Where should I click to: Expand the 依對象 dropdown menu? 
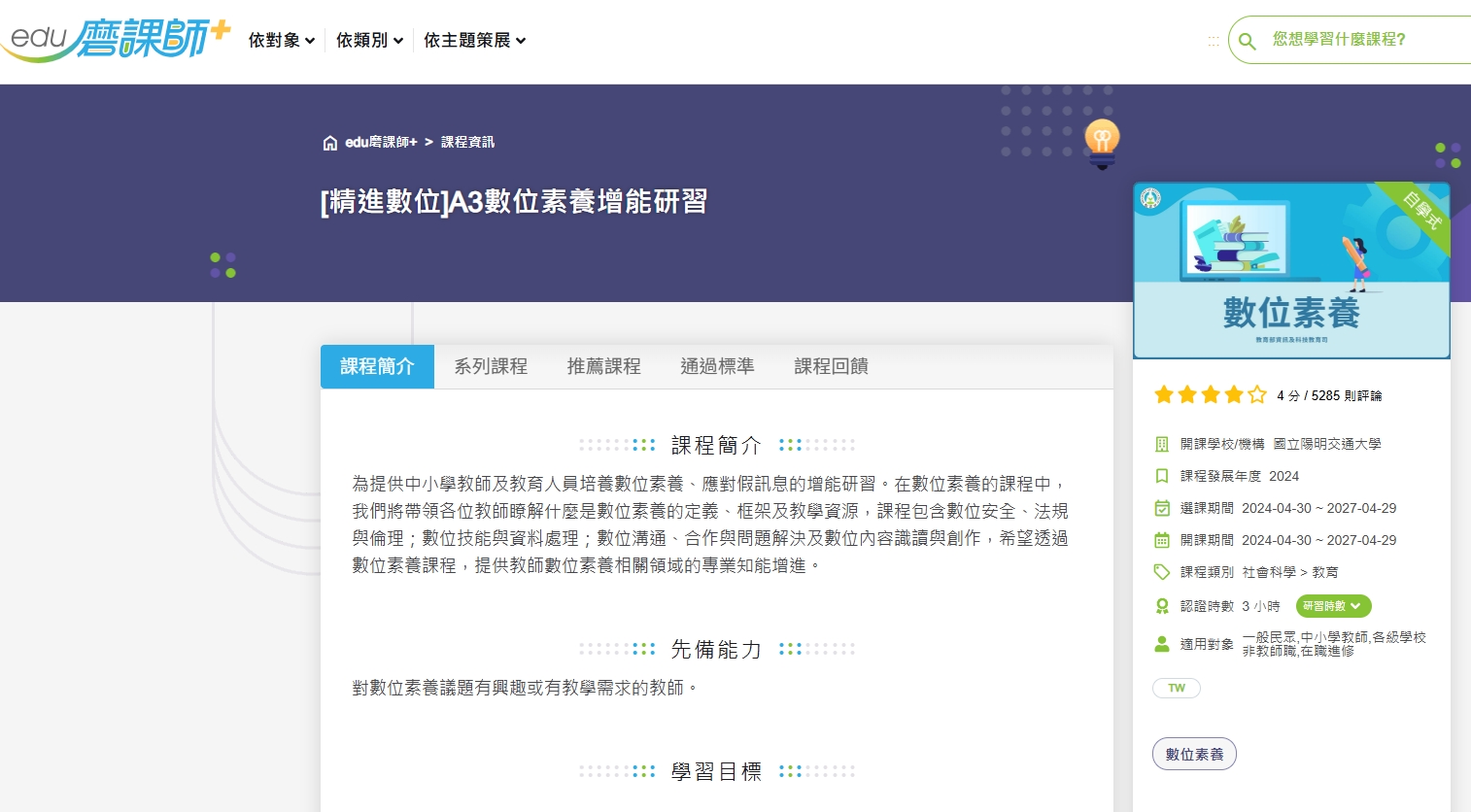[281, 40]
